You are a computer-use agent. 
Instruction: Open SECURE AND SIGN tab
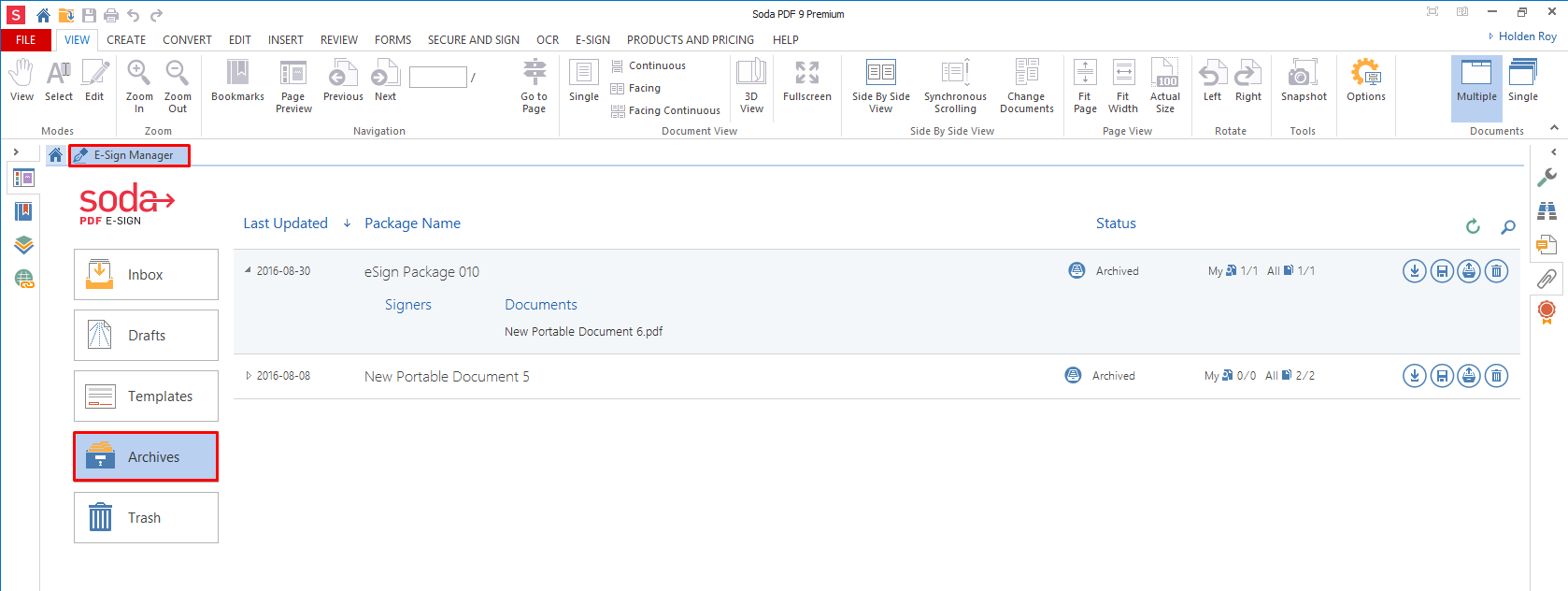coord(474,40)
